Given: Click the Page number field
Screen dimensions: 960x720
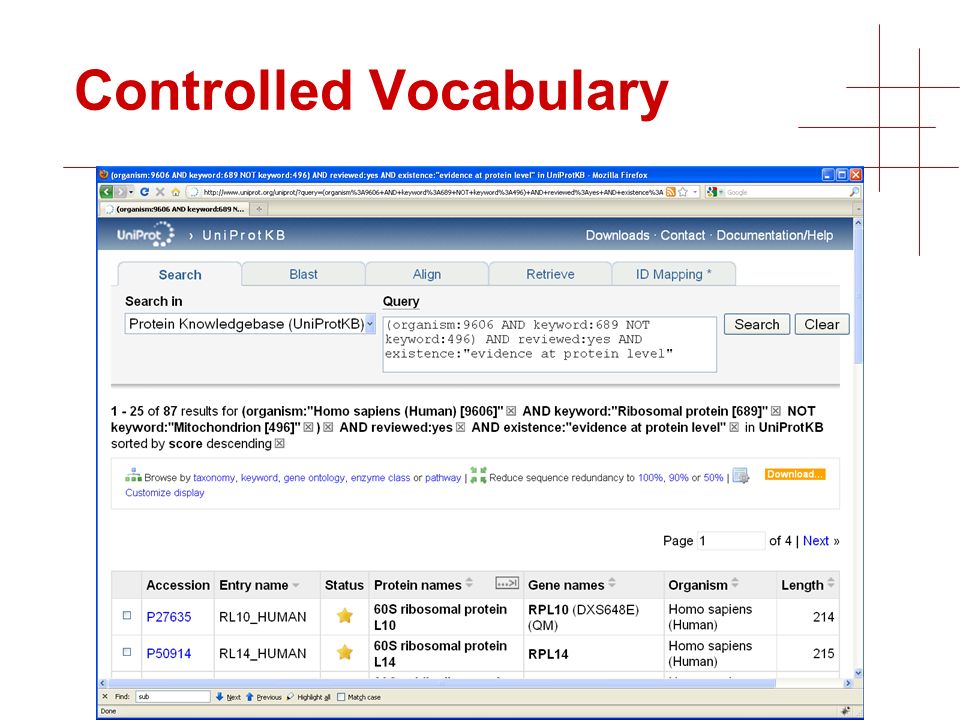Looking at the screenshot, I should (x=731, y=541).
